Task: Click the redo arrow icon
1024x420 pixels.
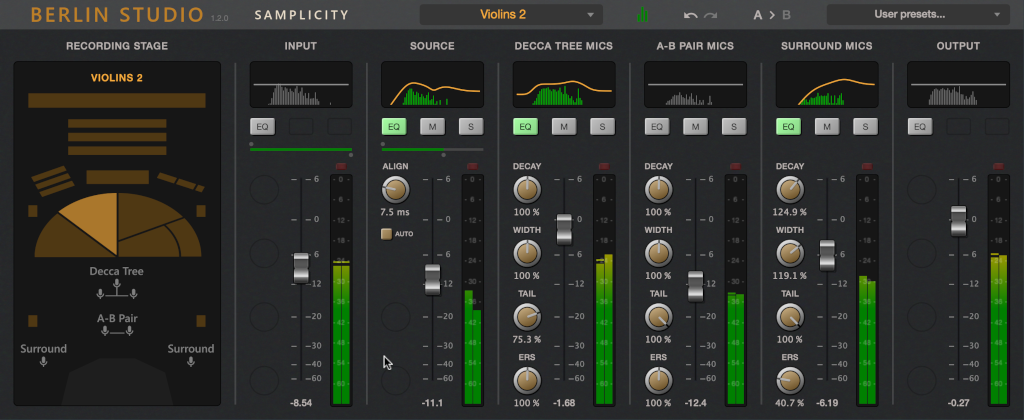Action: (711, 15)
